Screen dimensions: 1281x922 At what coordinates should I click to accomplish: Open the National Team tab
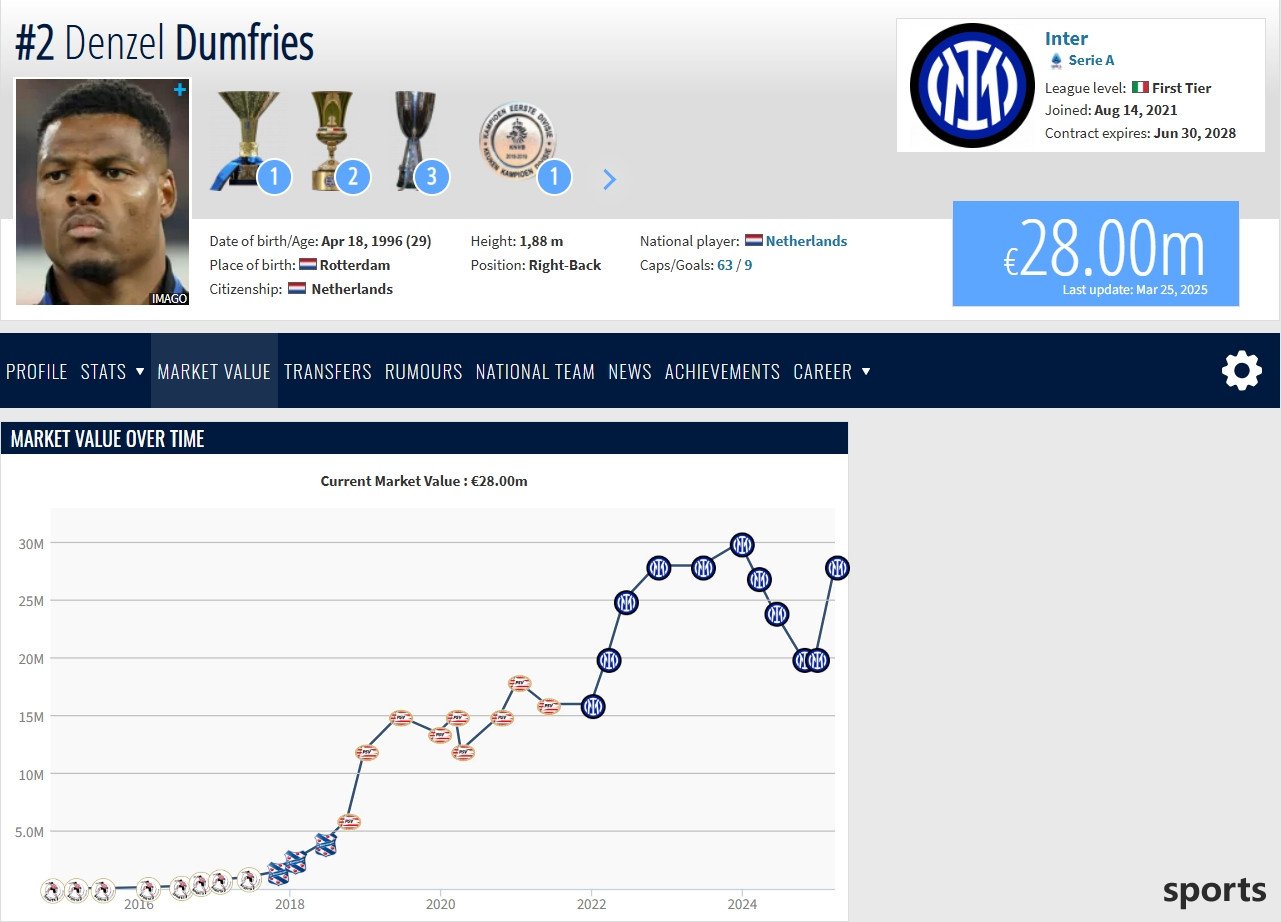pyautogui.click(x=535, y=371)
